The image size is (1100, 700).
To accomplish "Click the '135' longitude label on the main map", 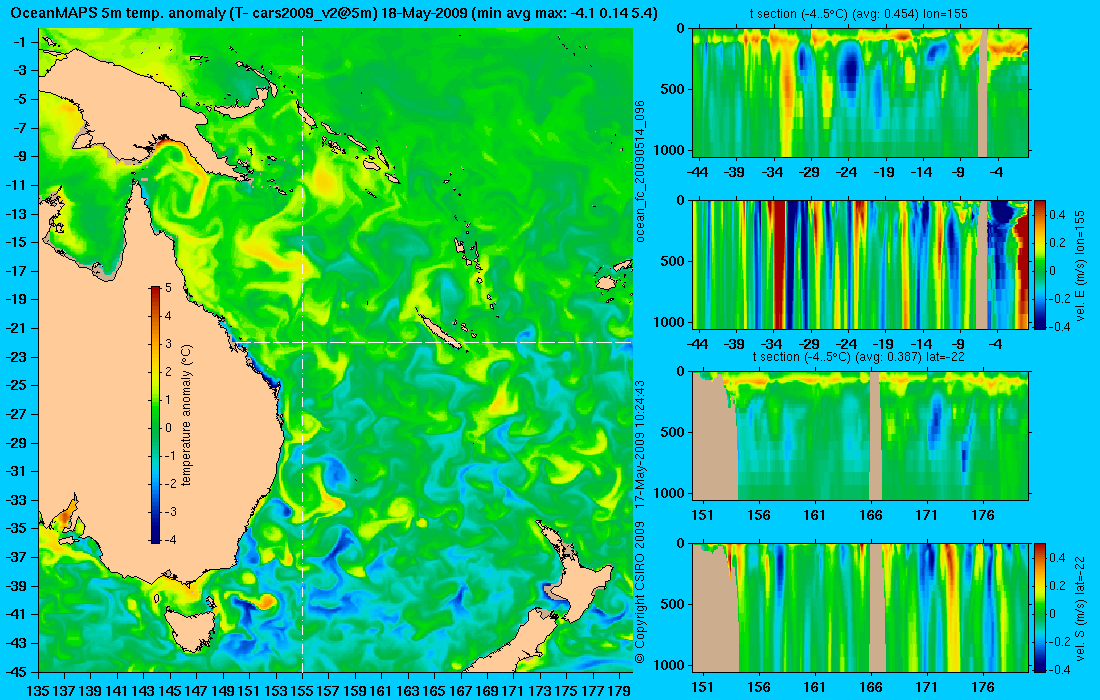I will click(x=38, y=690).
